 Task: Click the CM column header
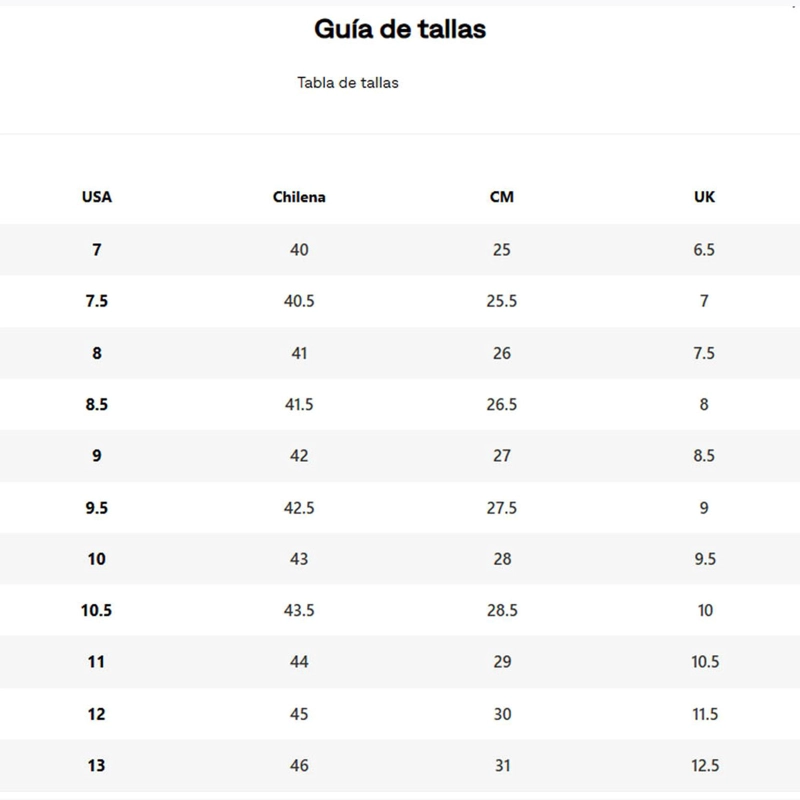click(x=502, y=197)
